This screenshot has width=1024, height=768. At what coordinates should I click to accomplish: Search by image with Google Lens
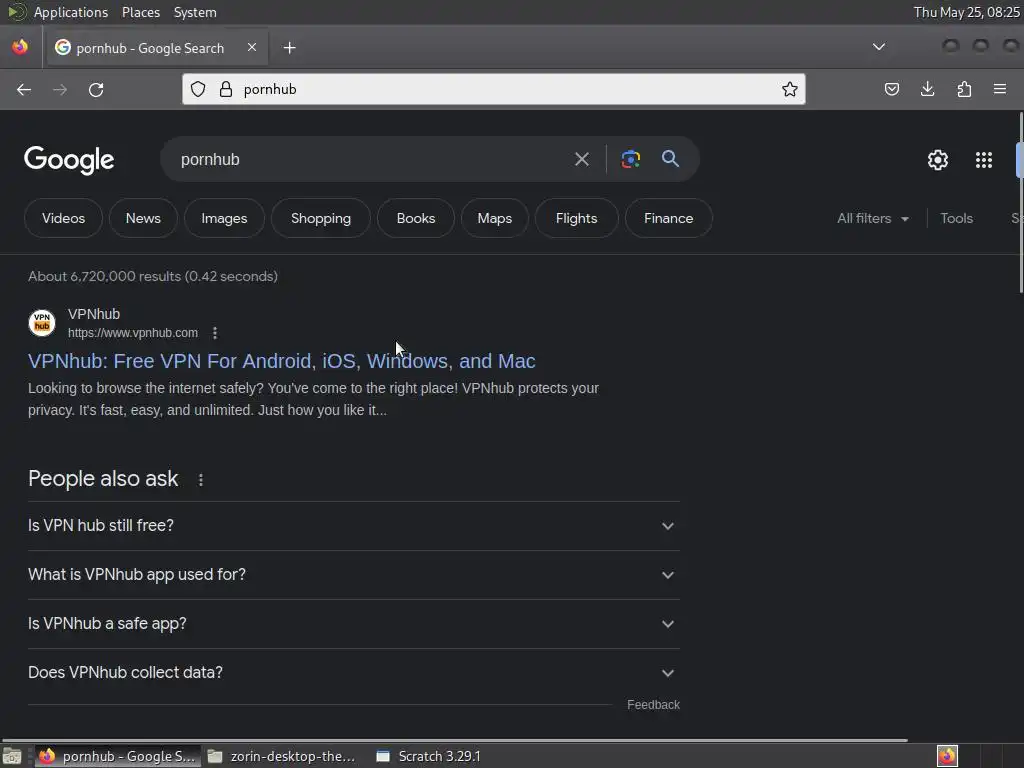[x=630, y=159]
